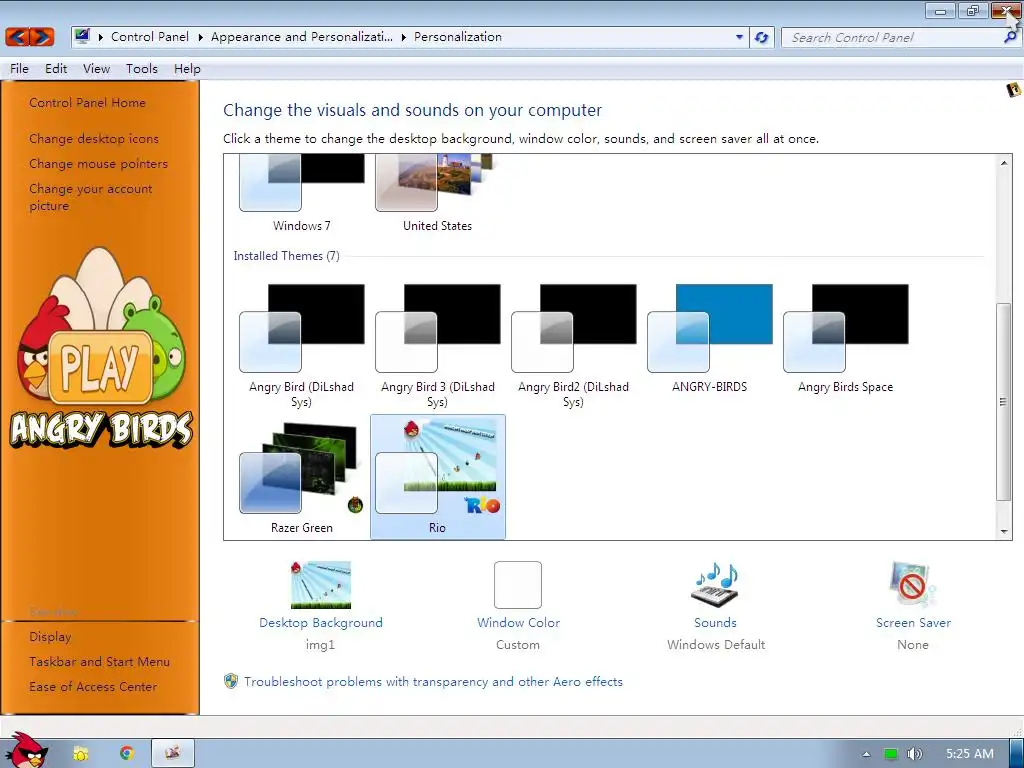
Task: Open the Edit menu
Action: pos(56,69)
